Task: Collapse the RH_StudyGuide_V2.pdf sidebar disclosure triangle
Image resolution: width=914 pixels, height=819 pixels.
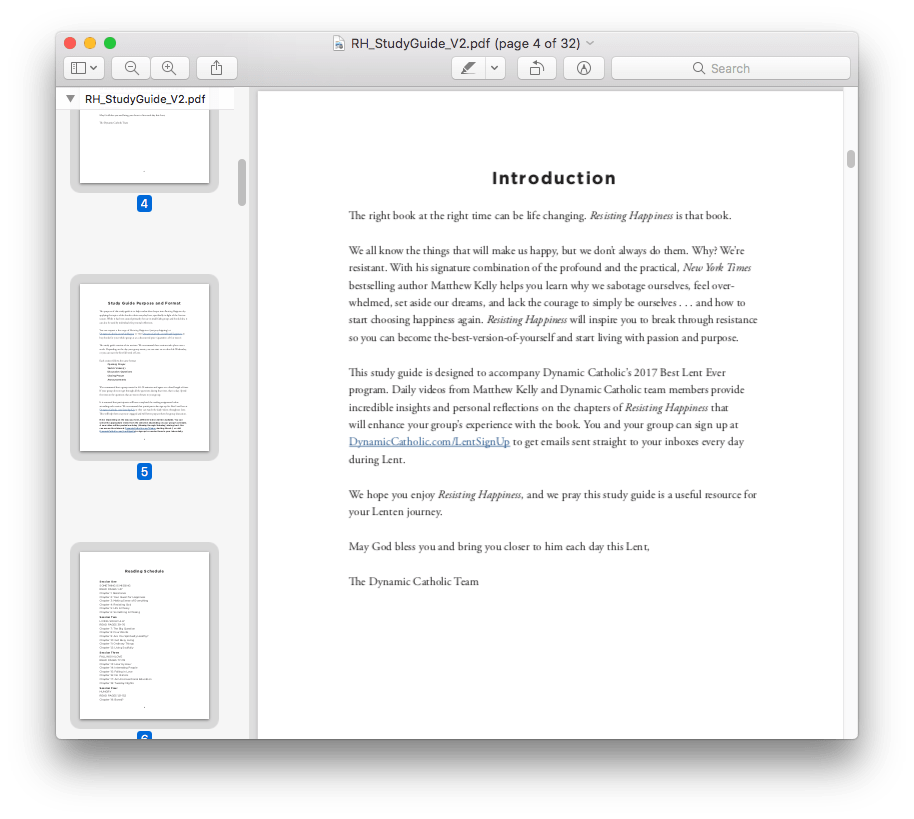Action: pyautogui.click(x=70, y=99)
